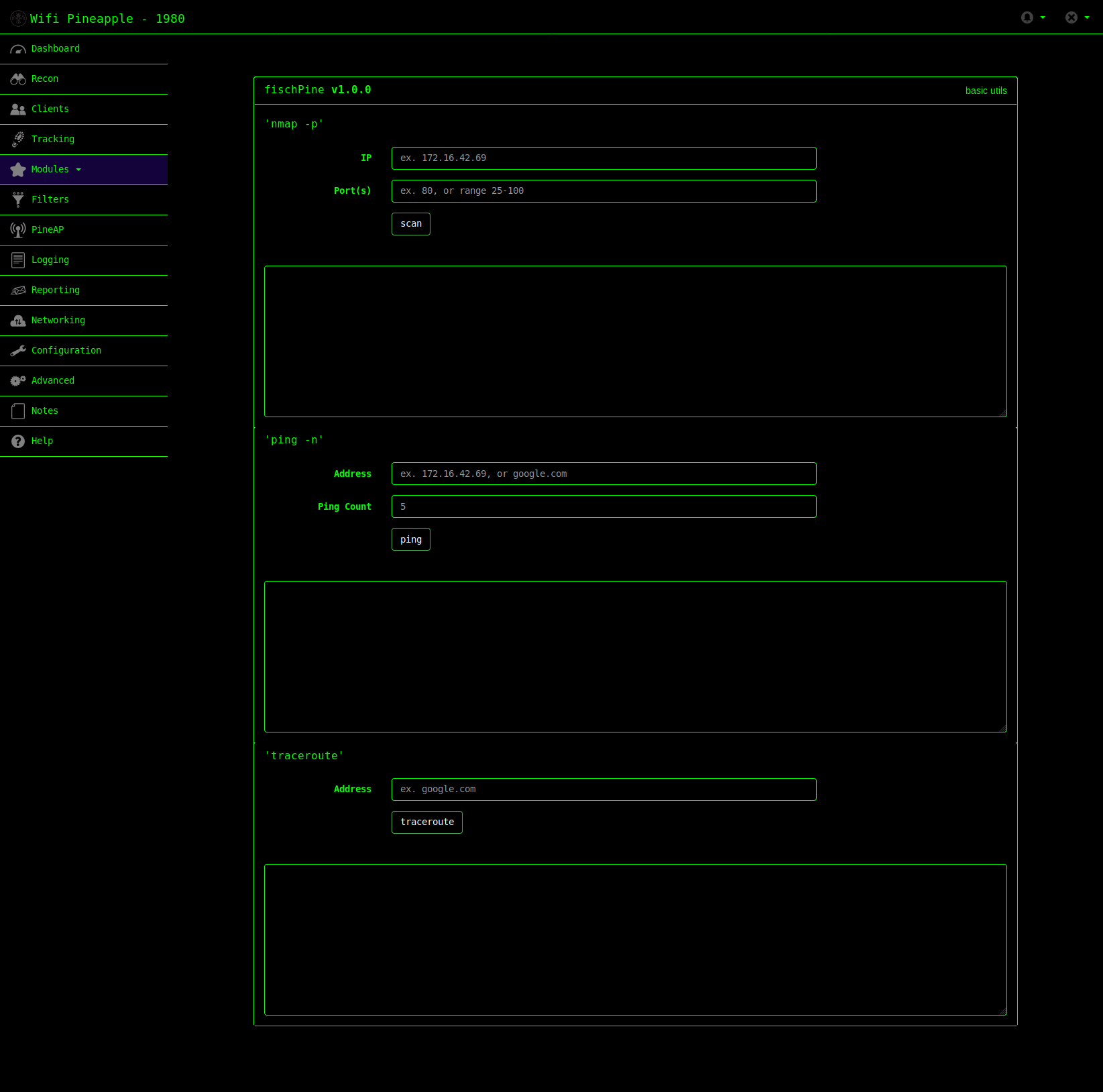
Task: Click the Recon binoculars icon
Action: (x=18, y=79)
